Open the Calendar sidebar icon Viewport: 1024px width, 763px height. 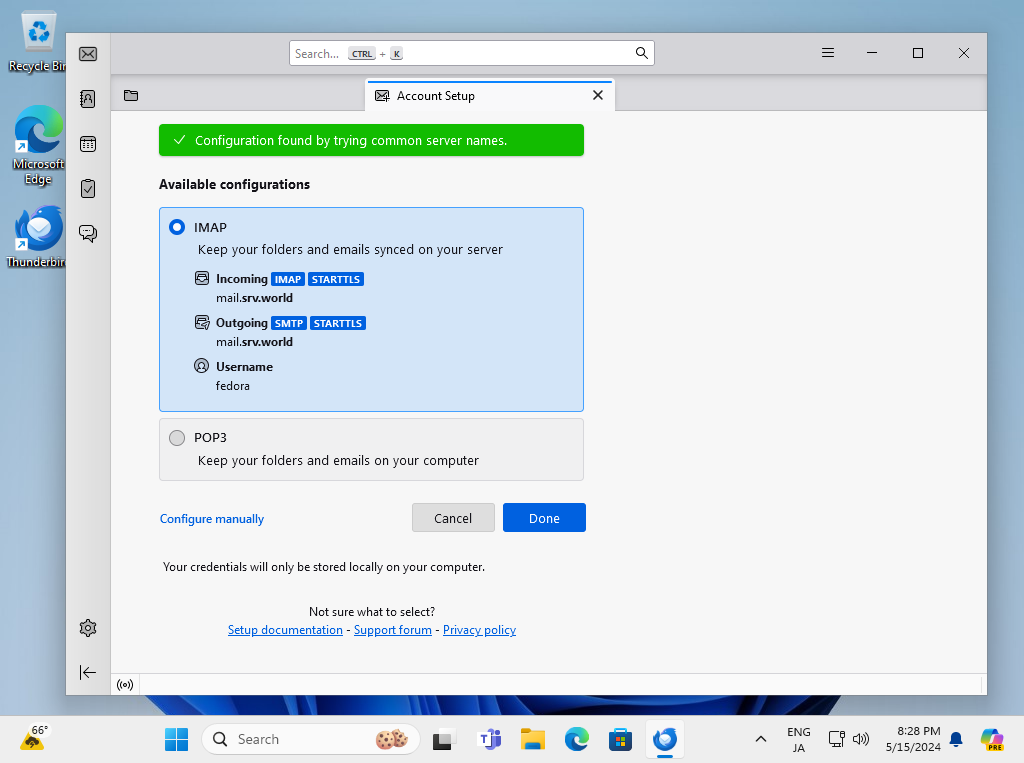coord(88,144)
